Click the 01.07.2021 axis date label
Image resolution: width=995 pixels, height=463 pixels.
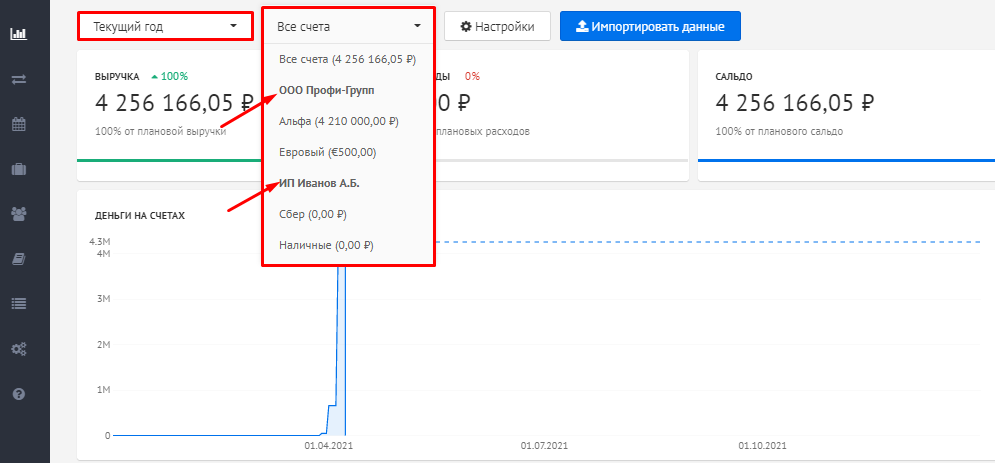pyautogui.click(x=545, y=446)
